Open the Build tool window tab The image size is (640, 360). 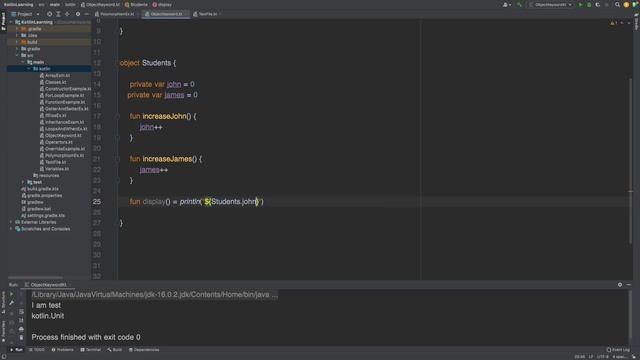[115, 350]
